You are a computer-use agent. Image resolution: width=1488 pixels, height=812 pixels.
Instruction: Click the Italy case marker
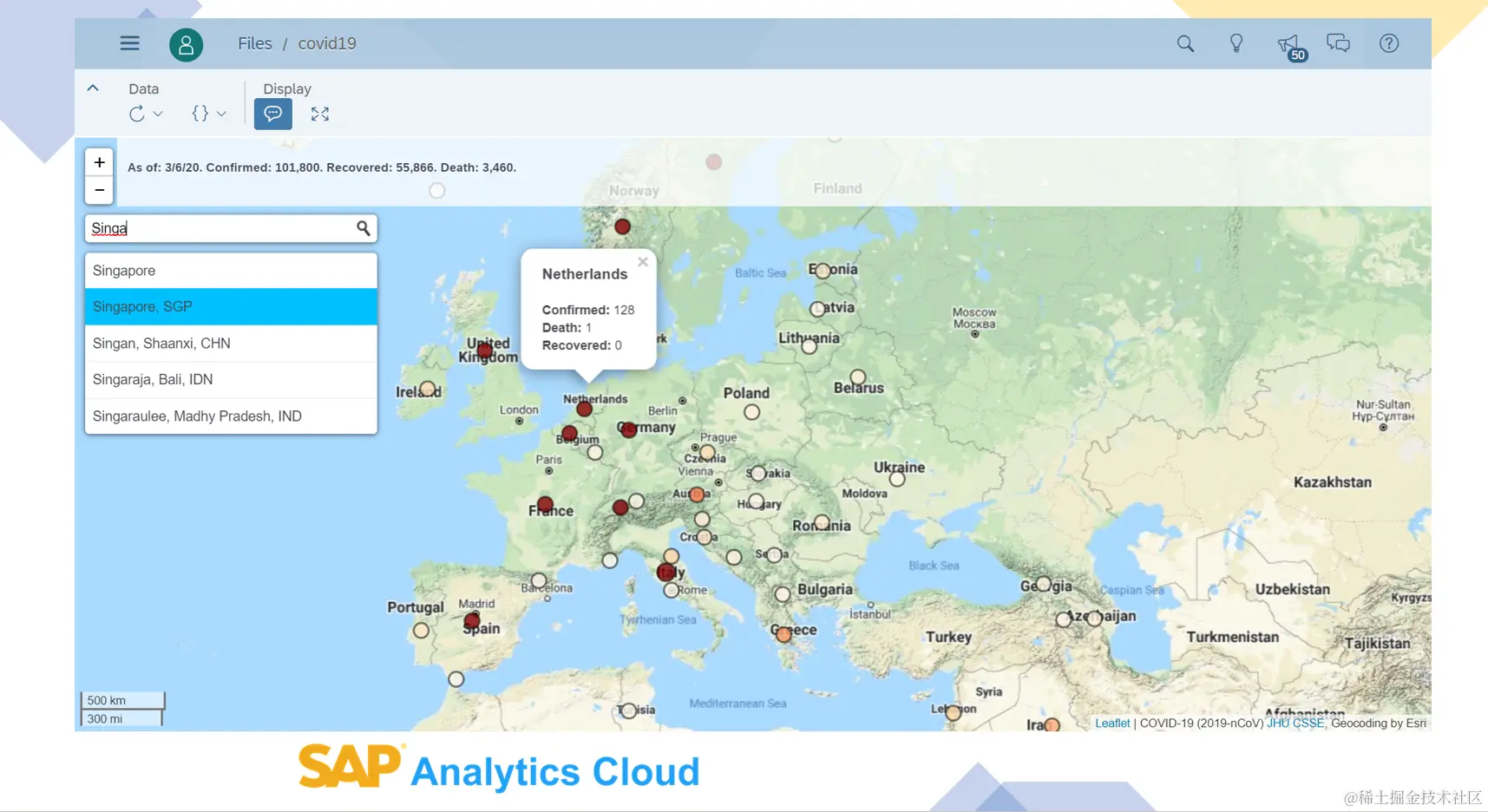pos(665,572)
